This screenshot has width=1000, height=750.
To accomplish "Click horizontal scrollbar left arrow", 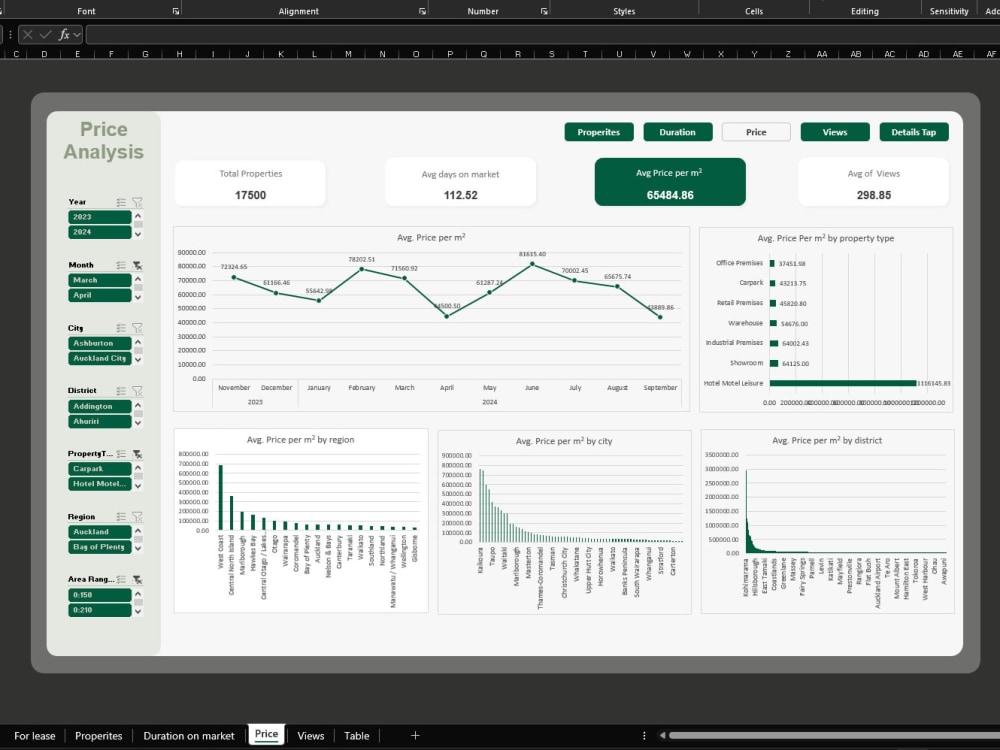I will [663, 735].
